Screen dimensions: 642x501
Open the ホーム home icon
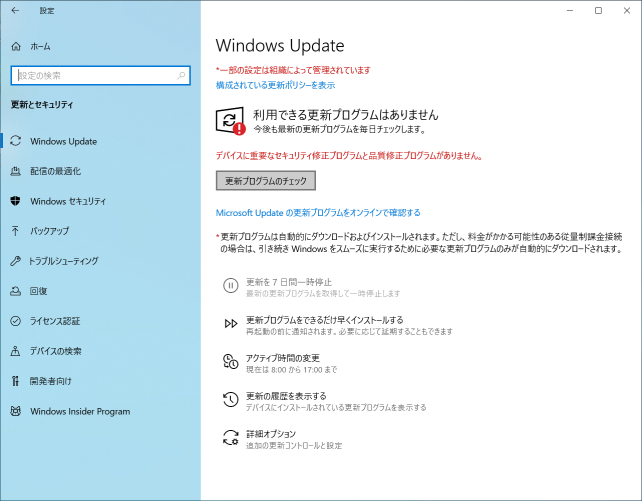coord(16,46)
